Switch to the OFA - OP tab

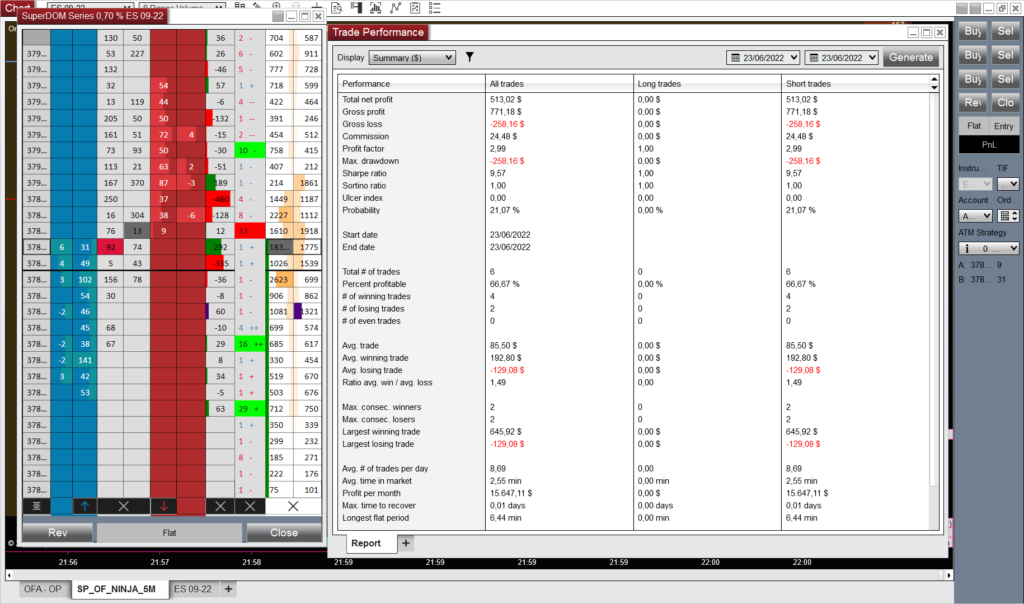coord(42,589)
